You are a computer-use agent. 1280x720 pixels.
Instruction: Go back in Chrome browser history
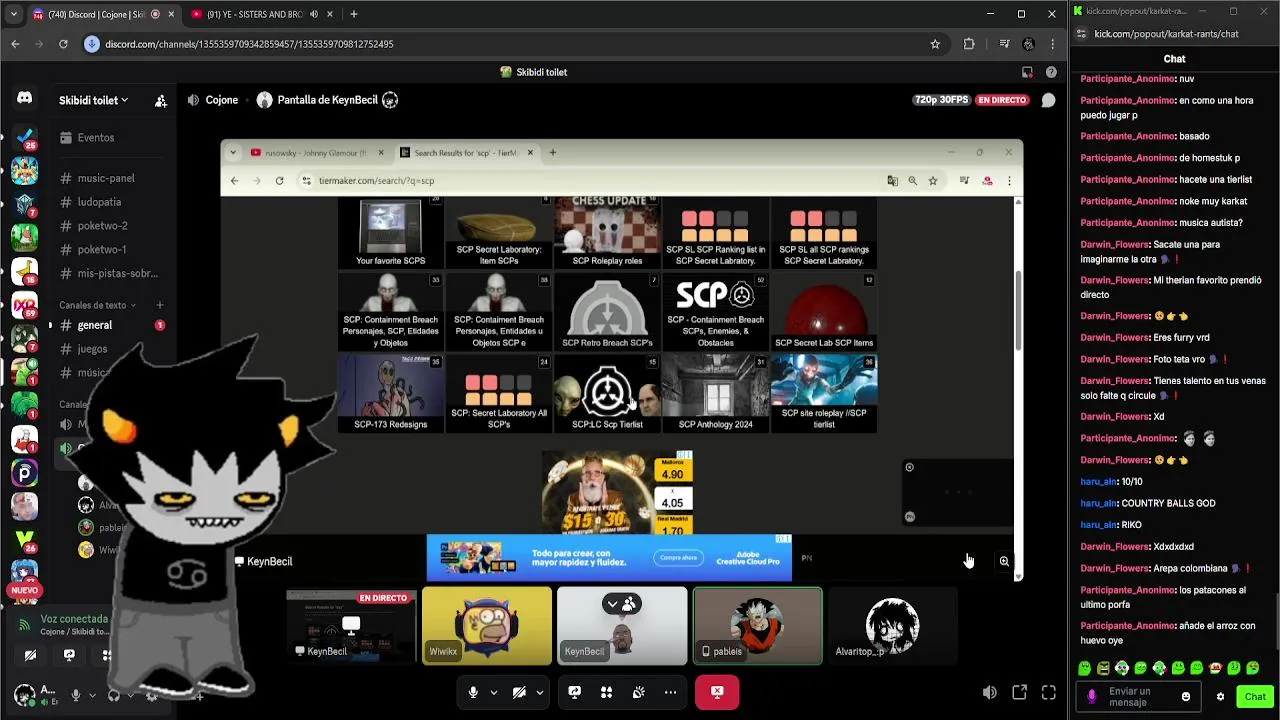15,44
